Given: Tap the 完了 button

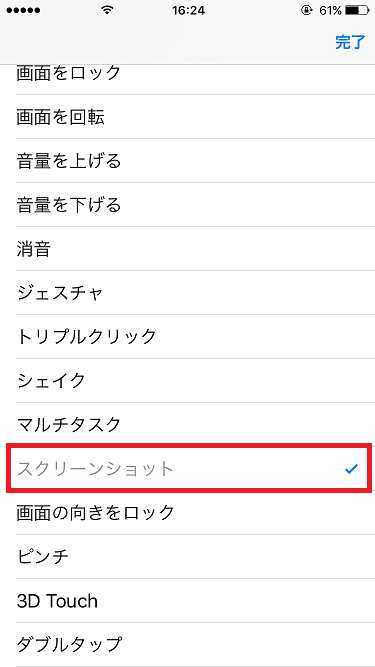Looking at the screenshot, I should [350, 43].
